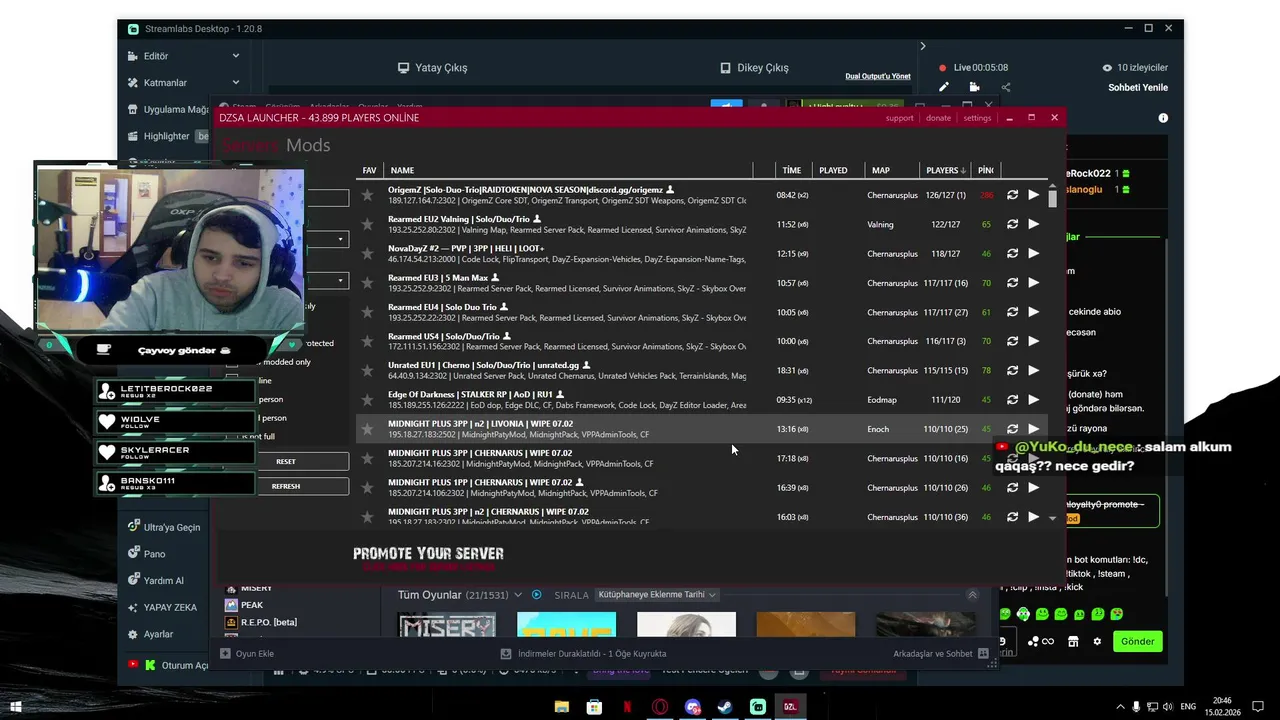This screenshot has height=720, width=1280.
Task: Launch the Rearmed EU3 5 Man Max server
Action: click(x=1034, y=283)
